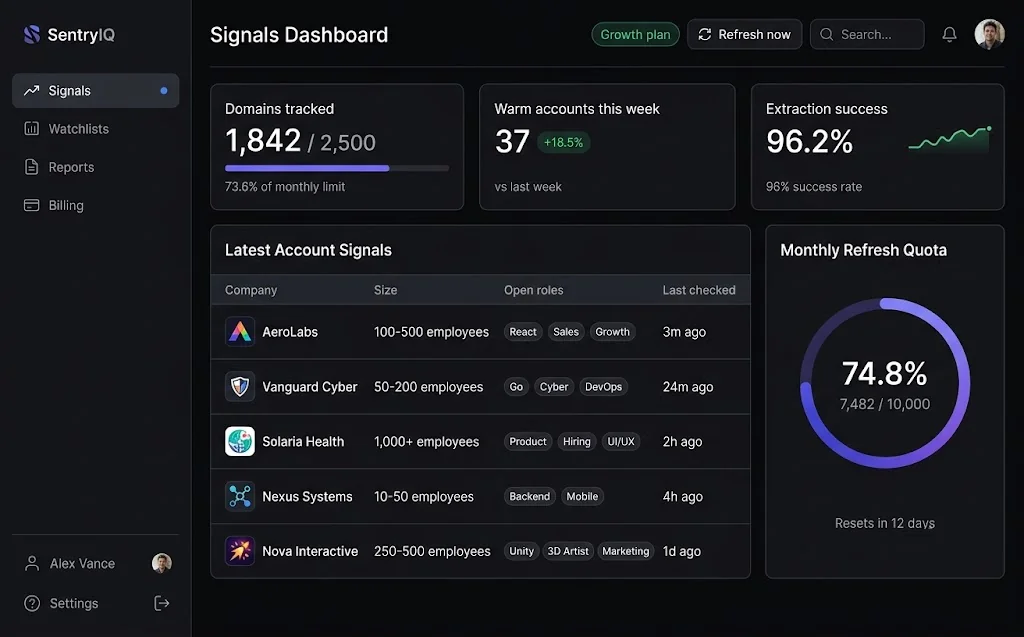Click the refresh arrows icon
This screenshot has height=637, width=1024.
[x=705, y=35]
